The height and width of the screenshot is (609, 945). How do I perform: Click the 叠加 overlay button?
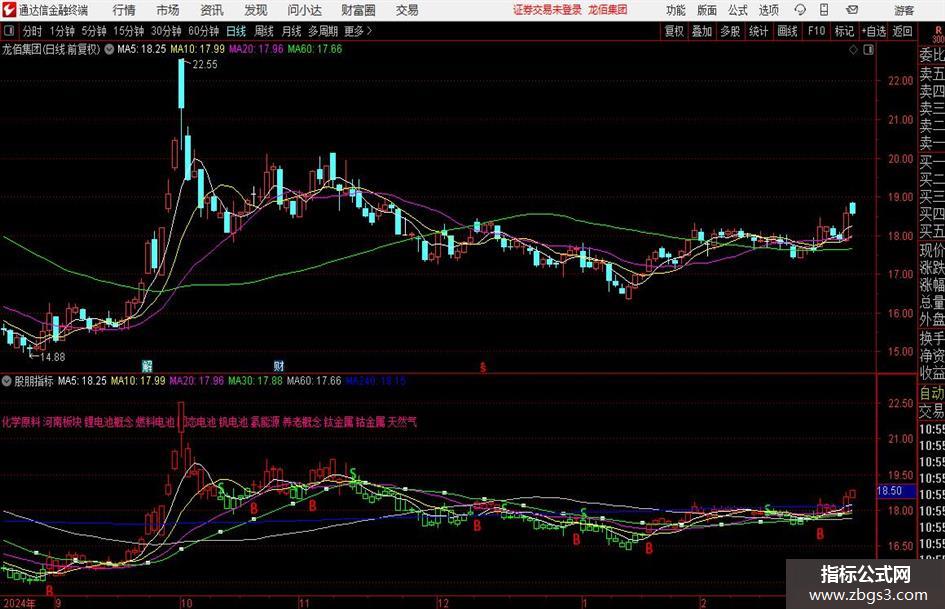coord(702,31)
